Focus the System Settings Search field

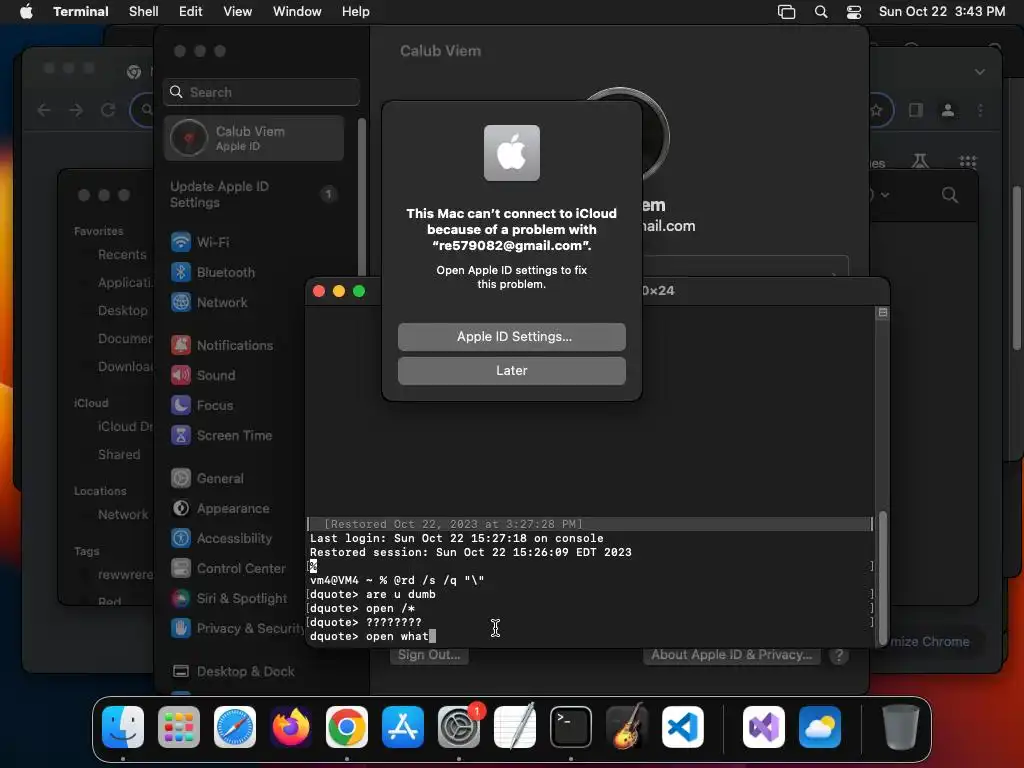[261, 92]
